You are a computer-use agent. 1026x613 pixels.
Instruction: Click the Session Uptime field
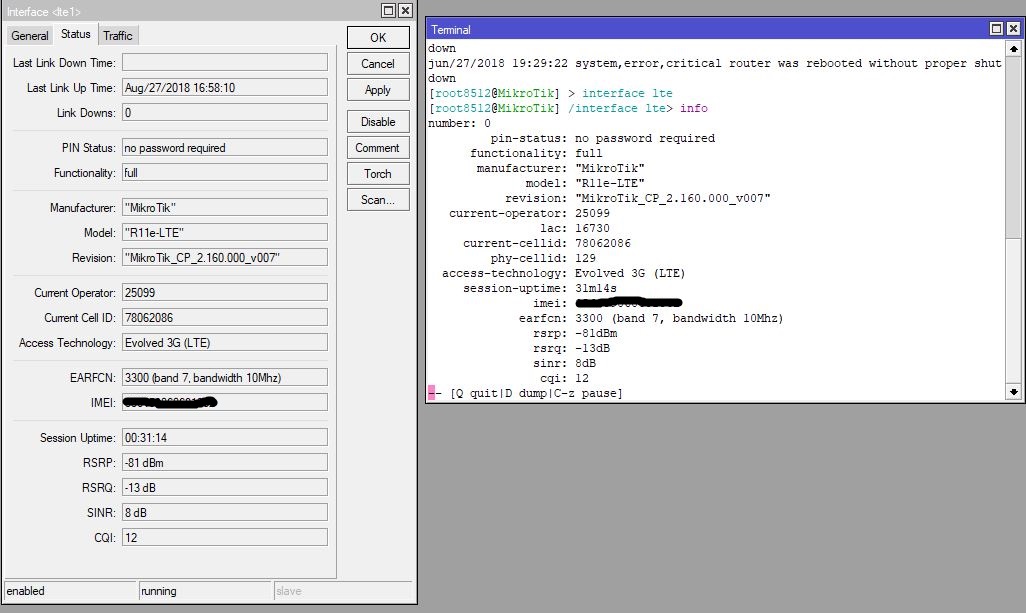(x=224, y=437)
